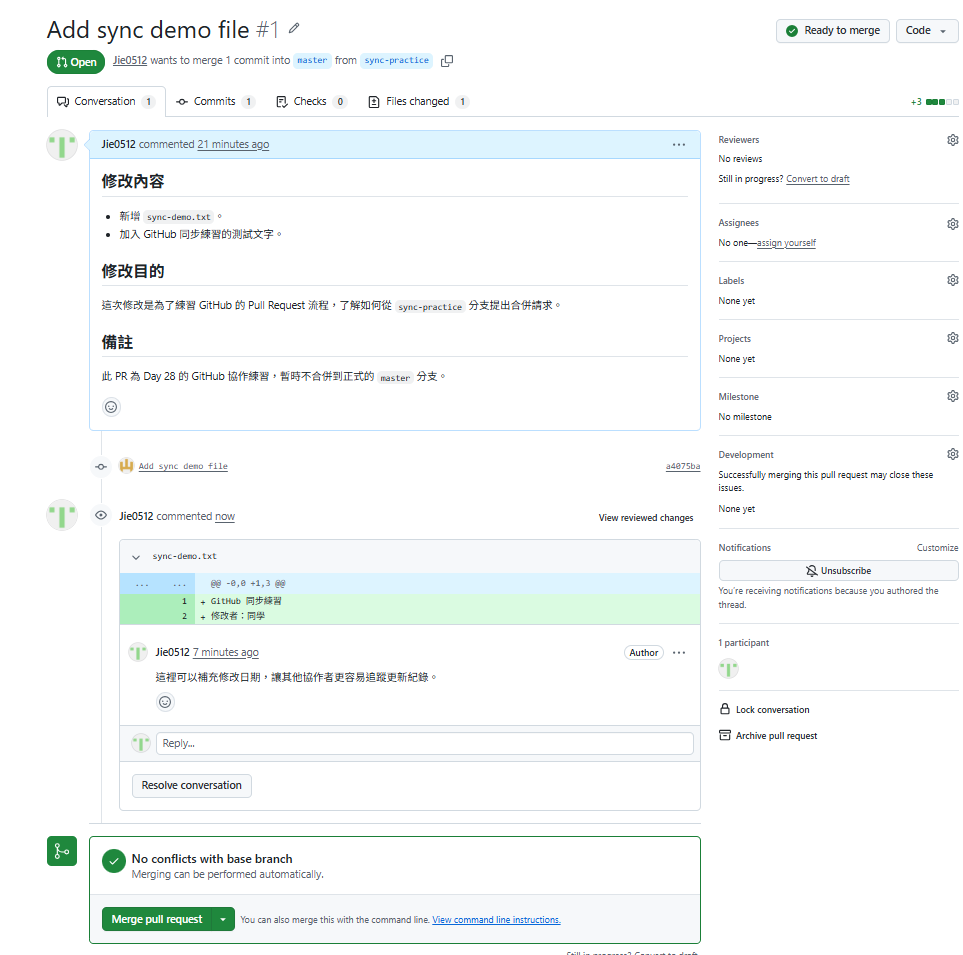Expand merge method dropdown arrow
Screen dimensions: 963x955
coord(223,919)
